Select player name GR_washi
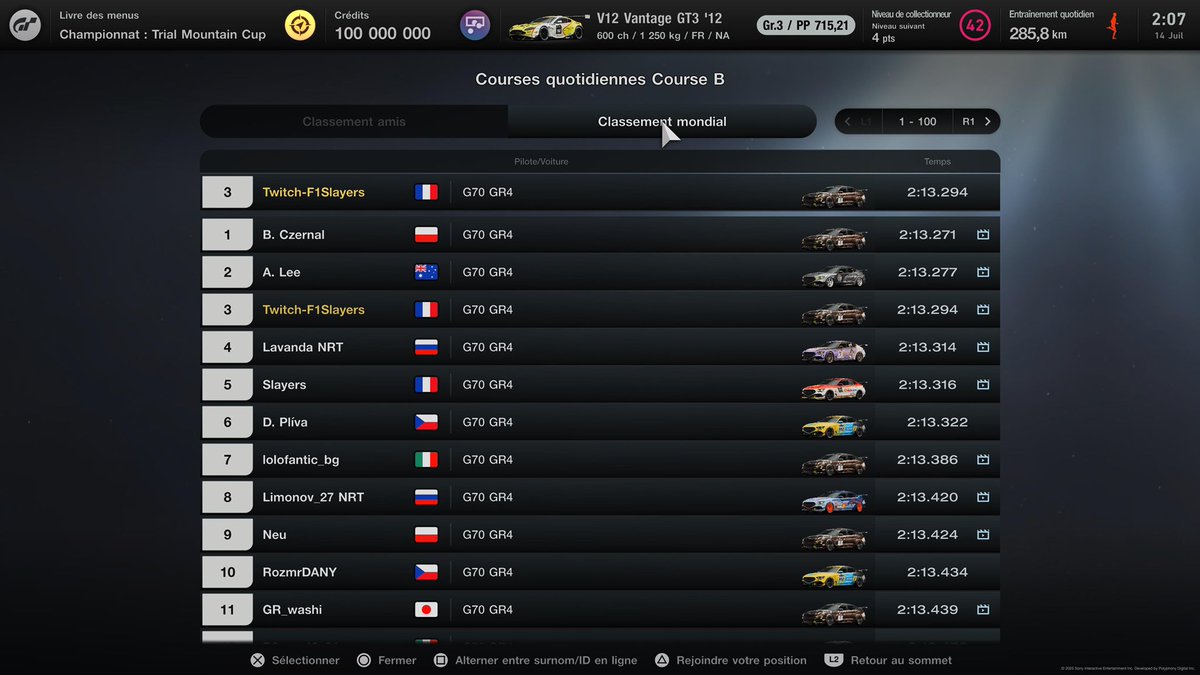Screen dimensions: 1200x675 [x=292, y=610]
